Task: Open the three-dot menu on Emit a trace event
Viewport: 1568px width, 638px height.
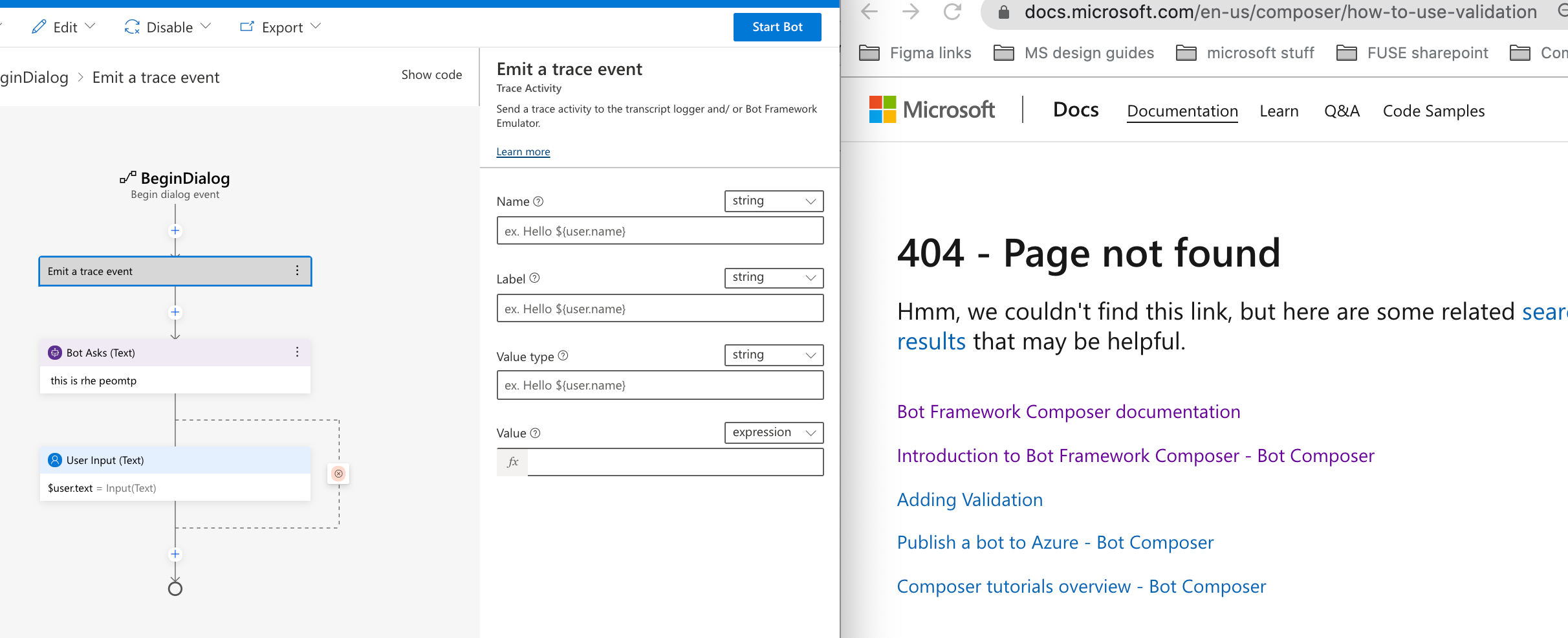Action: tap(297, 271)
